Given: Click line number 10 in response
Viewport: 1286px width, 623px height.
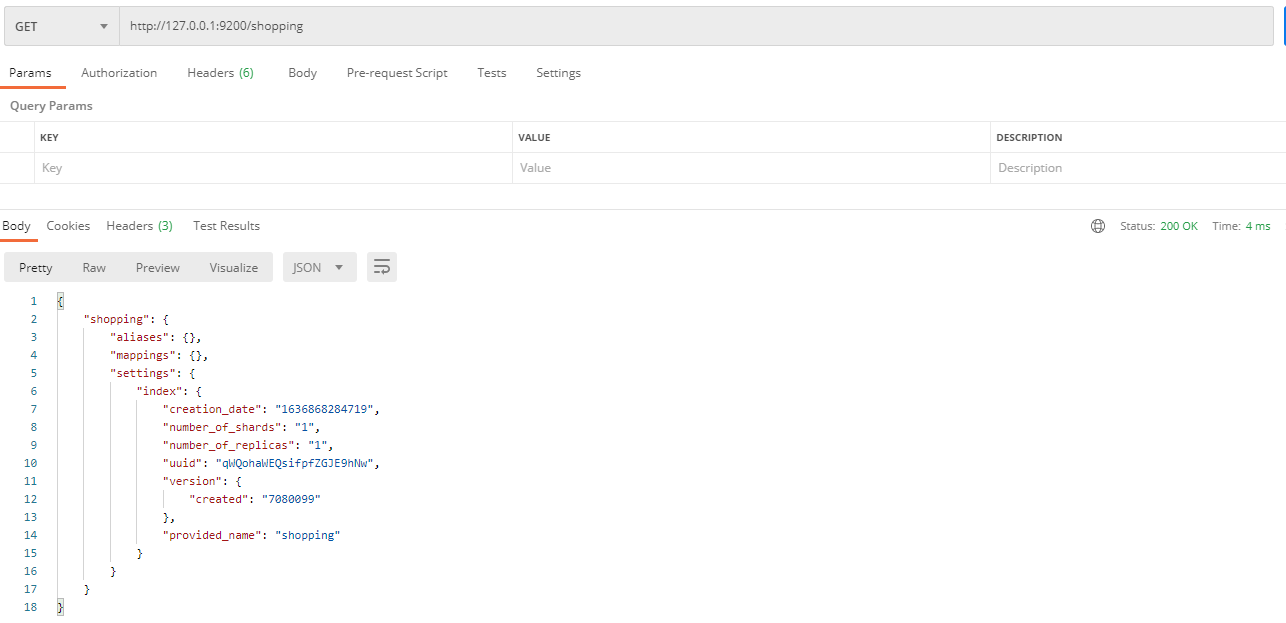Looking at the screenshot, I should click(x=31, y=463).
